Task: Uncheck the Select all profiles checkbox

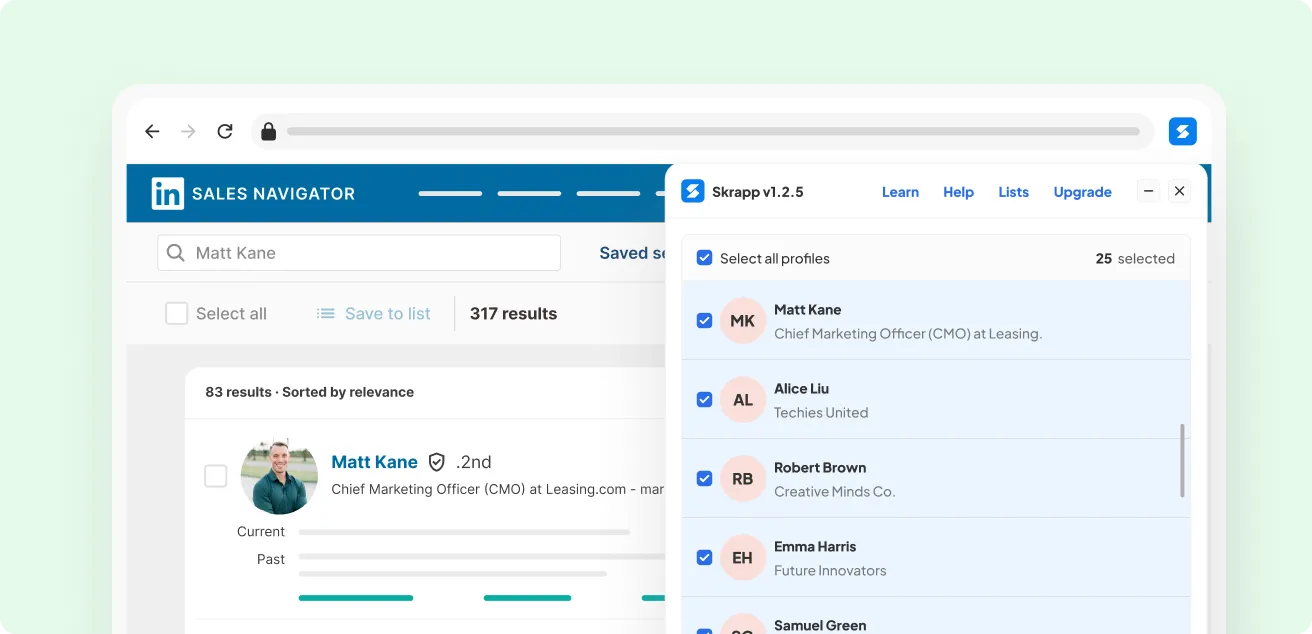Action: pyautogui.click(x=704, y=257)
